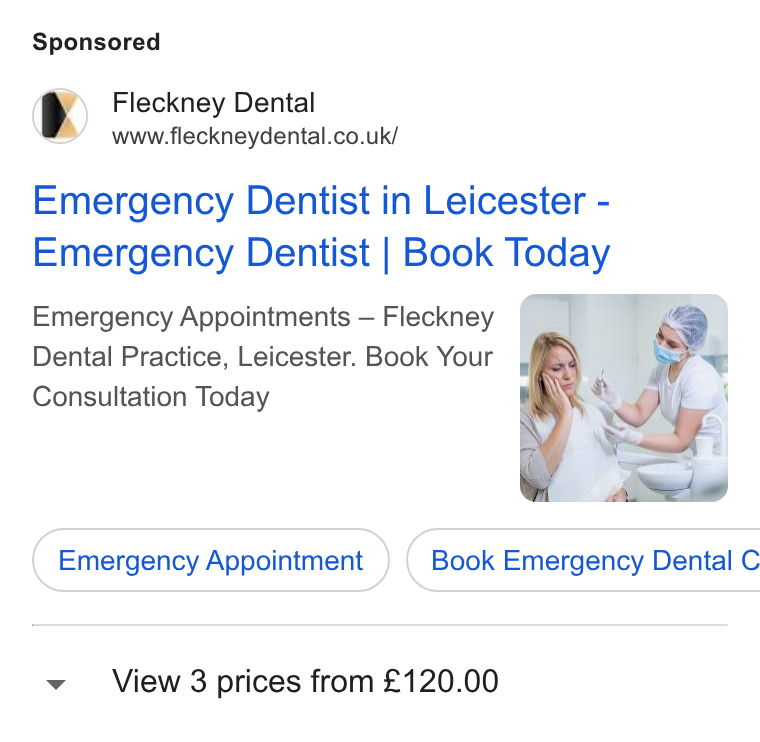Select the Book Emergency Dental chip
The width and height of the screenshot is (760, 742).
pos(584,560)
